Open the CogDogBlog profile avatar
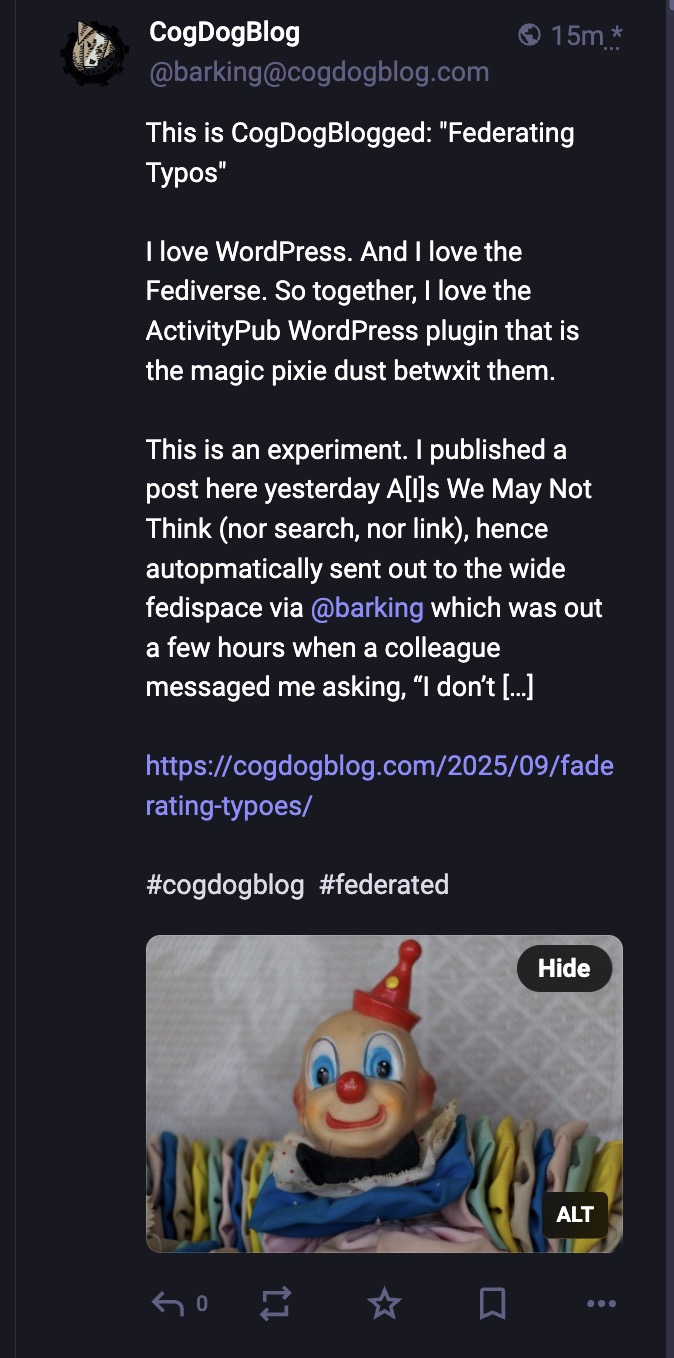Screen dimensions: 674x1358 [x=95, y=52]
